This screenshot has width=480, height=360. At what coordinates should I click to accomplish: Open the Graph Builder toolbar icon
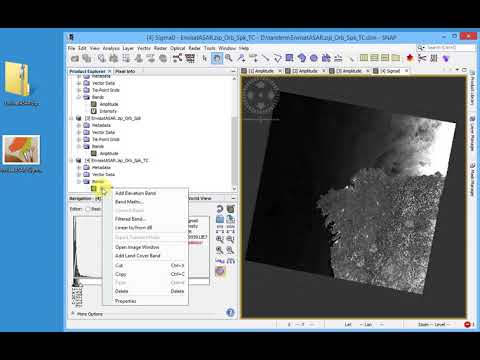(x=177, y=58)
